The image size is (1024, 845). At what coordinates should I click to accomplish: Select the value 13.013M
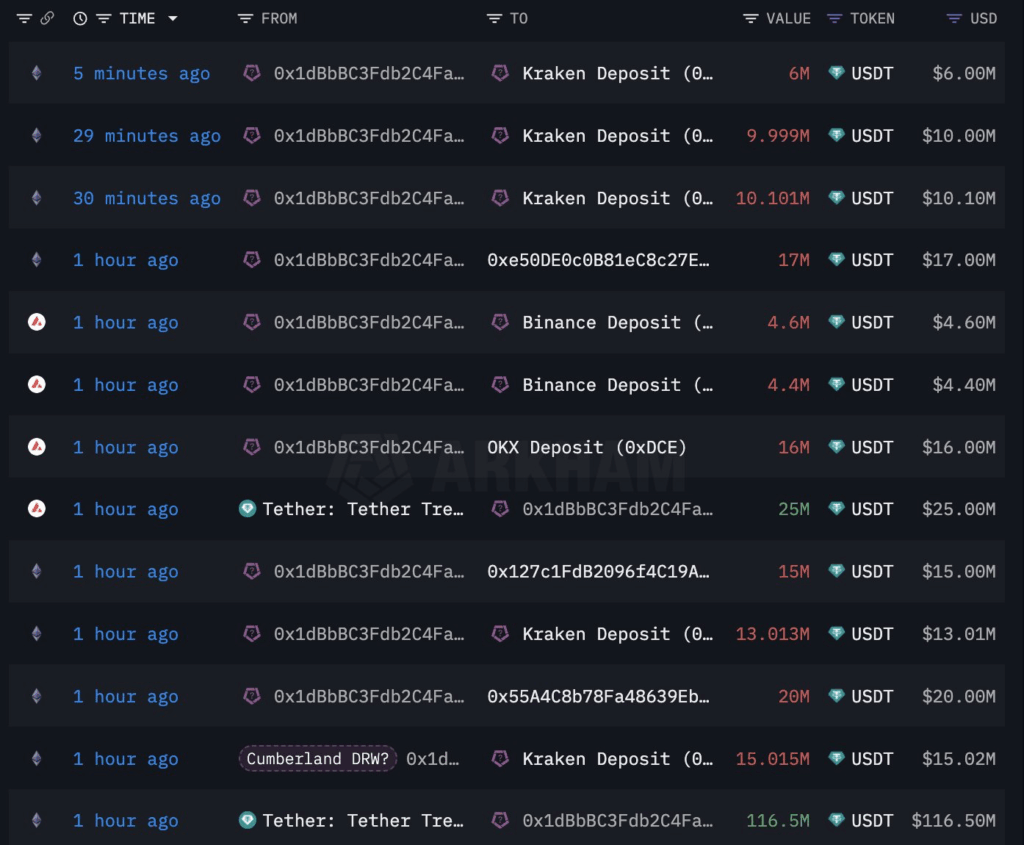773,634
